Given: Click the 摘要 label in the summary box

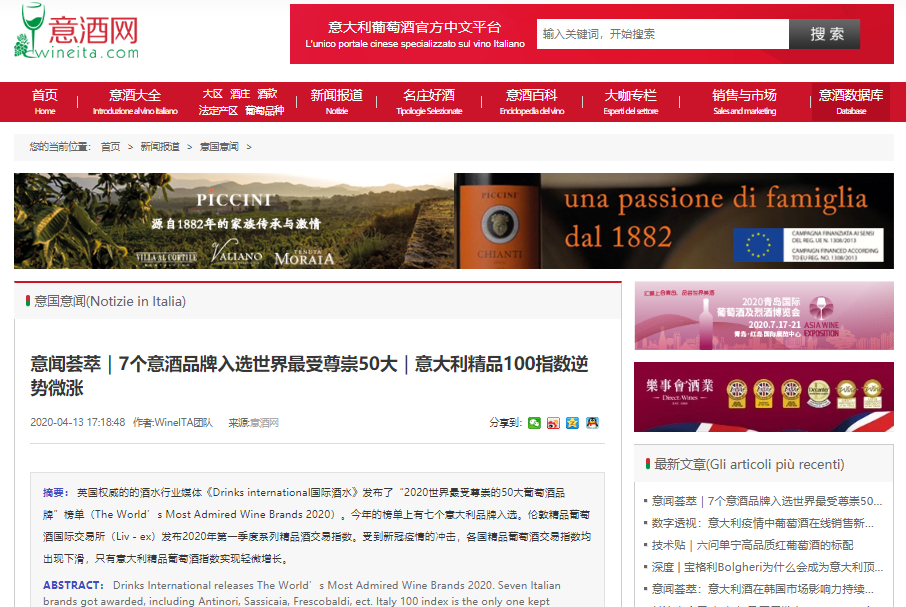Looking at the screenshot, I should 55,493.
